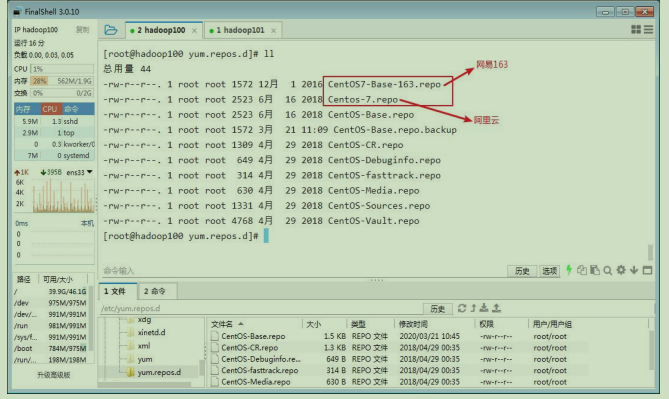Click the 升级高级版 upgrade link

(x=54, y=375)
